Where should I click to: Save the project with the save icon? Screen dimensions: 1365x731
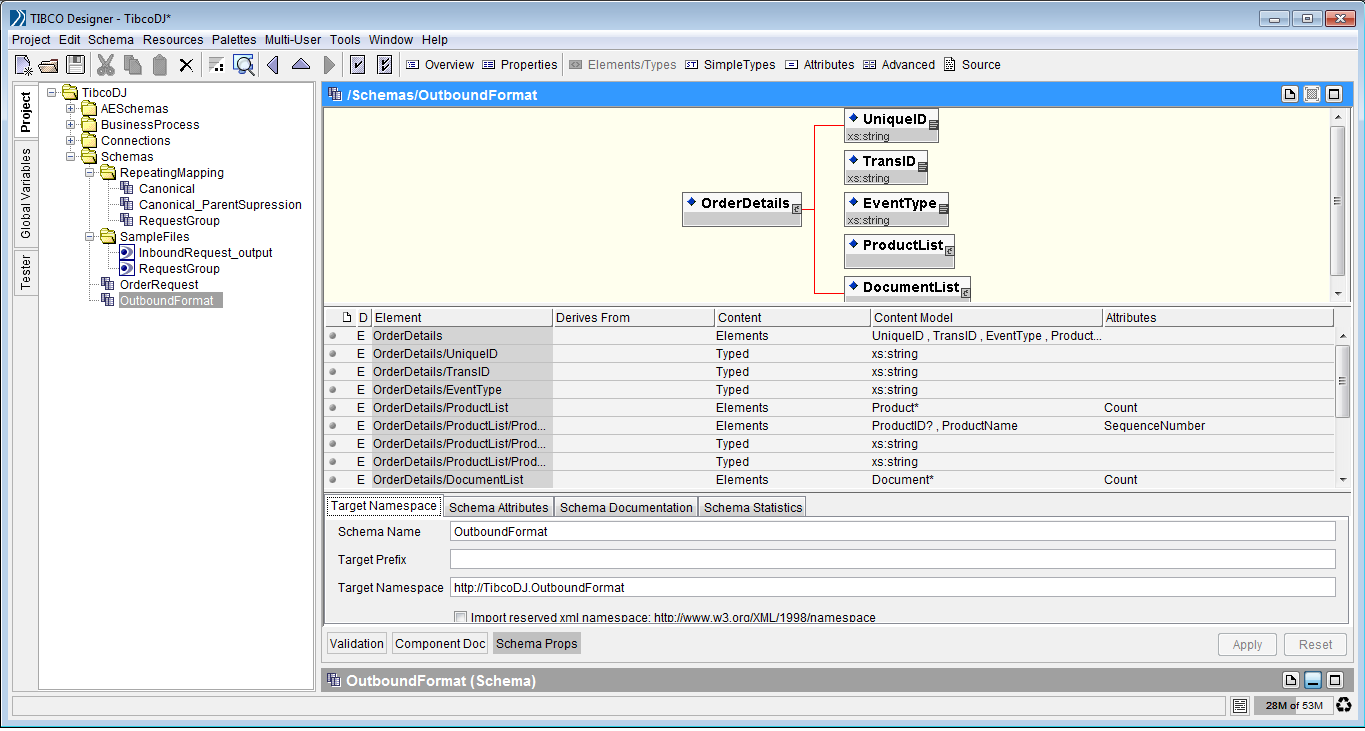(x=74, y=64)
